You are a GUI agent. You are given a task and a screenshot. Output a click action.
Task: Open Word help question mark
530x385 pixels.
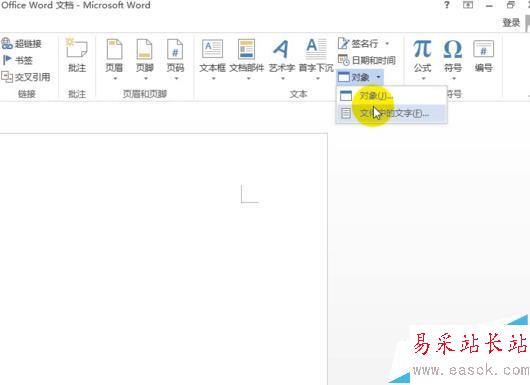(x=447, y=5)
